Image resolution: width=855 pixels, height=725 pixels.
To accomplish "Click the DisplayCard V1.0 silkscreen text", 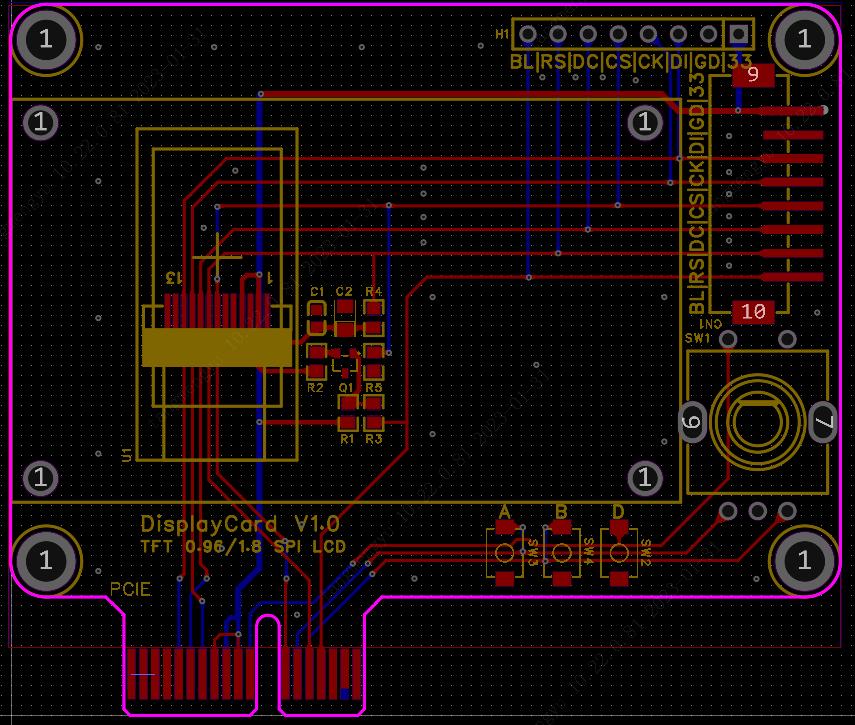I will tap(240, 524).
